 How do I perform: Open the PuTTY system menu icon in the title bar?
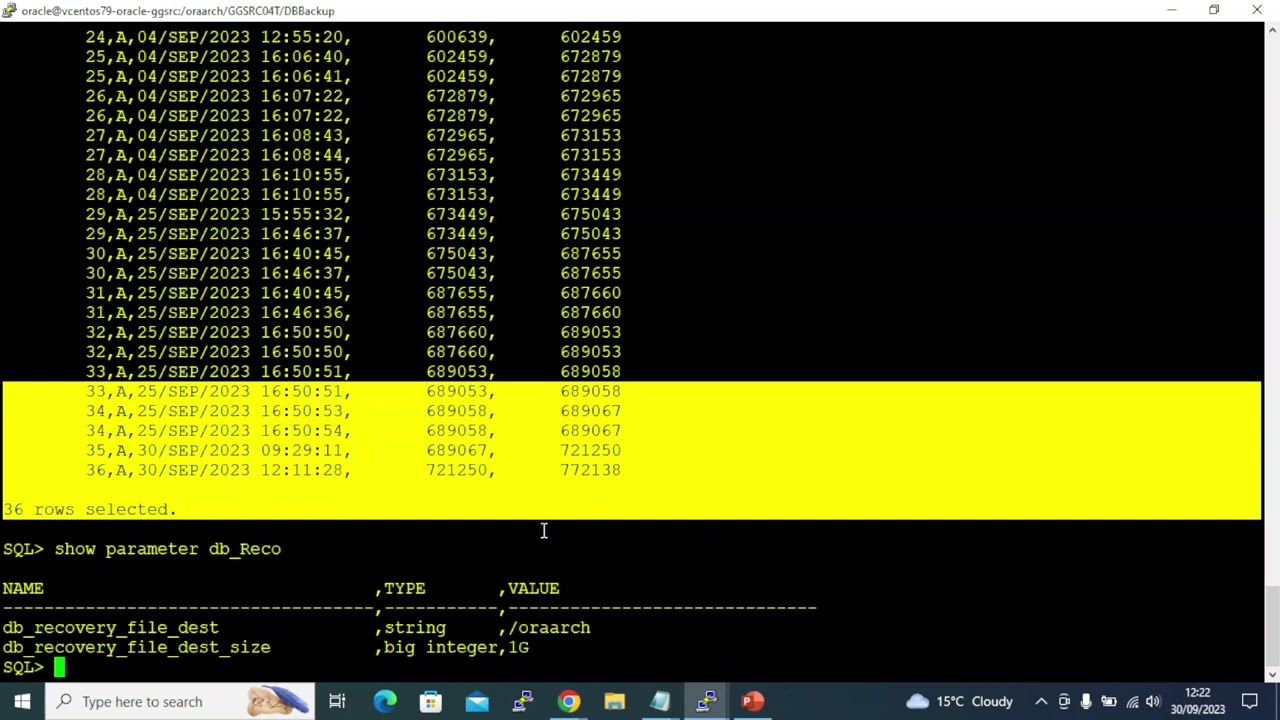point(9,10)
